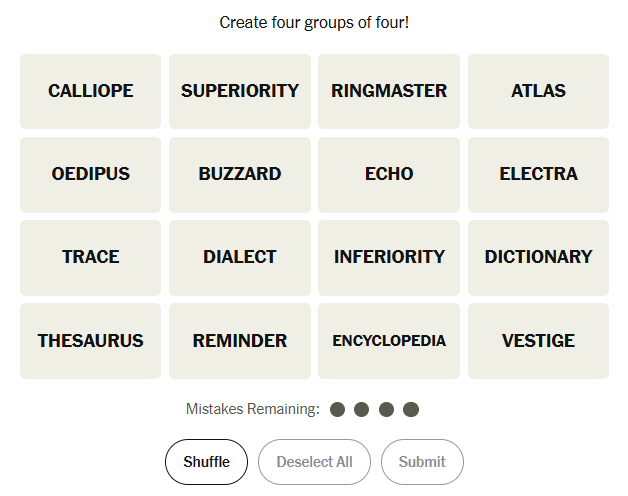Click the first mistakes remaining dot

pos(337,409)
